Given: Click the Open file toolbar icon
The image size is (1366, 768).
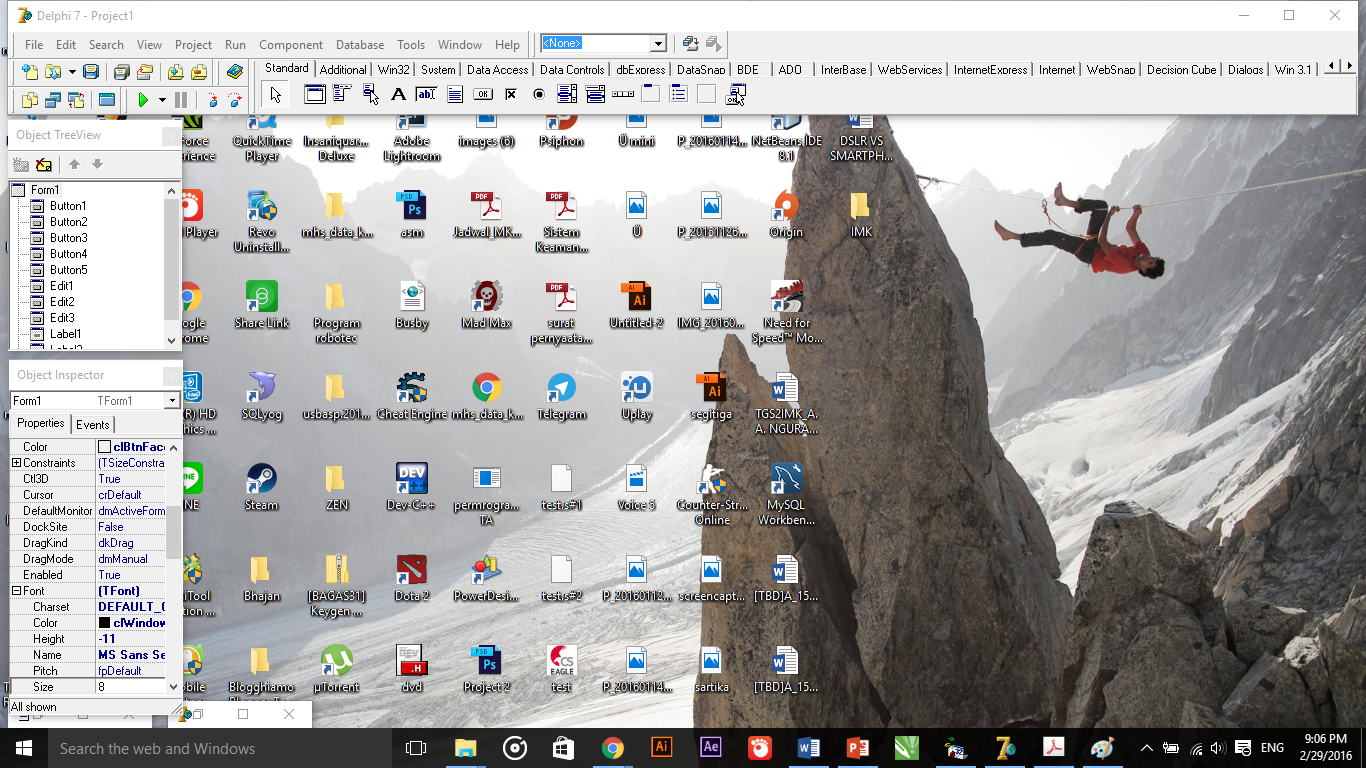Looking at the screenshot, I should (52, 72).
